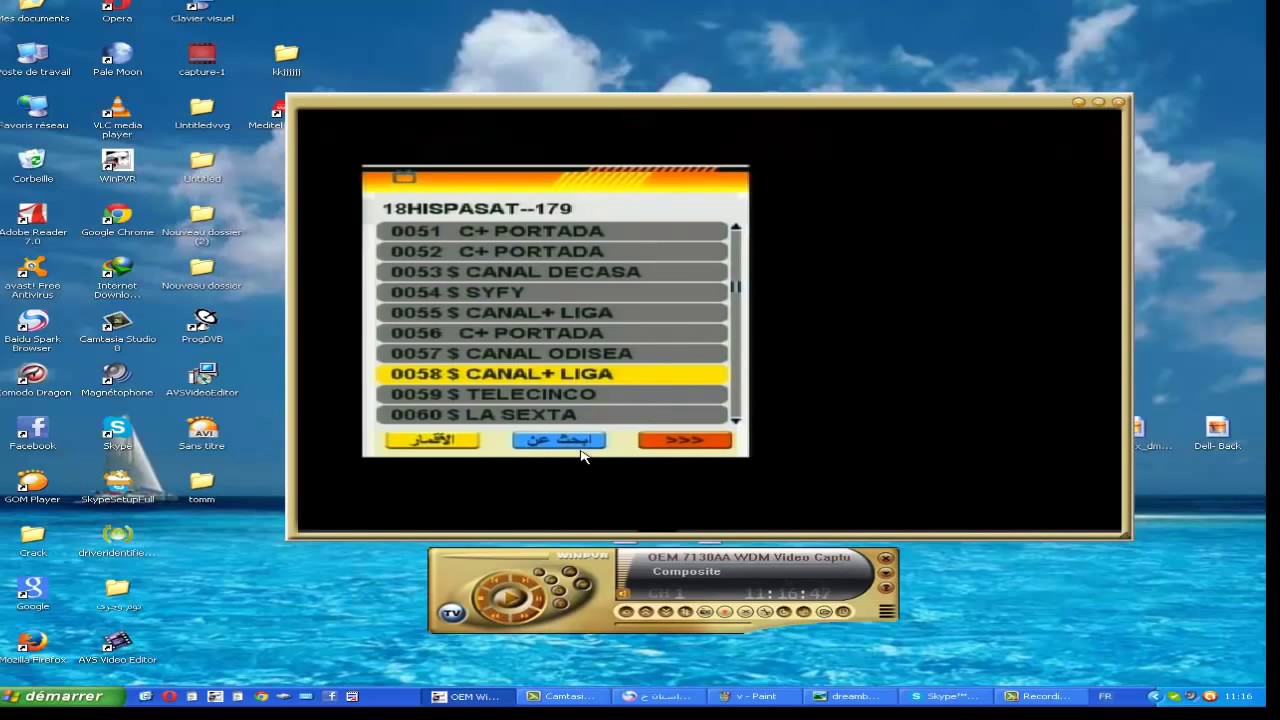Select channel 0052 C+ PORTADA
Image resolution: width=1280 pixels, height=720 pixels.
pyautogui.click(x=551, y=251)
